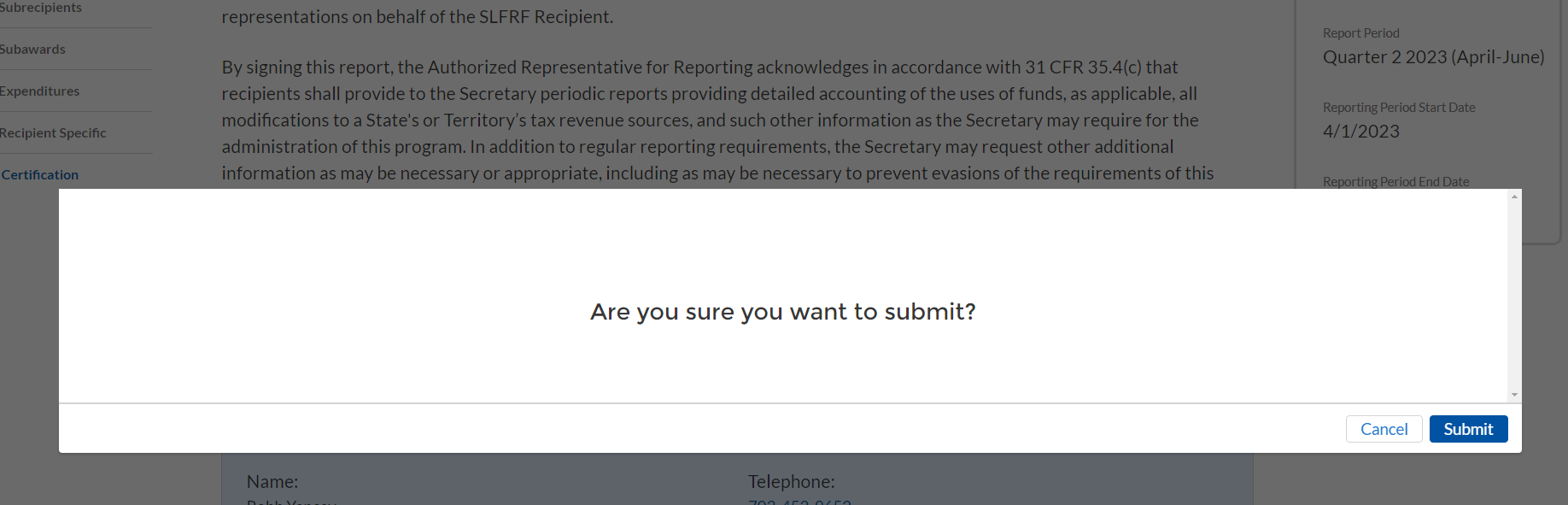1568x505 pixels.
Task: Click the Report Period label
Action: click(x=1360, y=33)
